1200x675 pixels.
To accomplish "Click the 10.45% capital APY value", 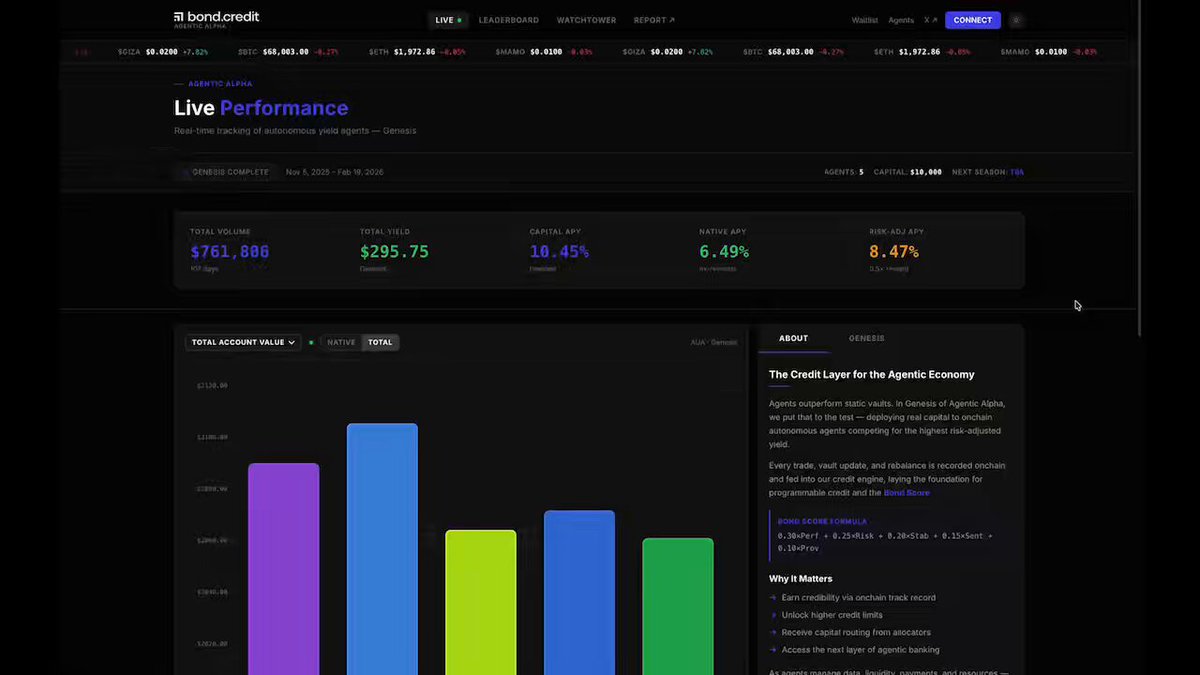I will (x=559, y=252).
